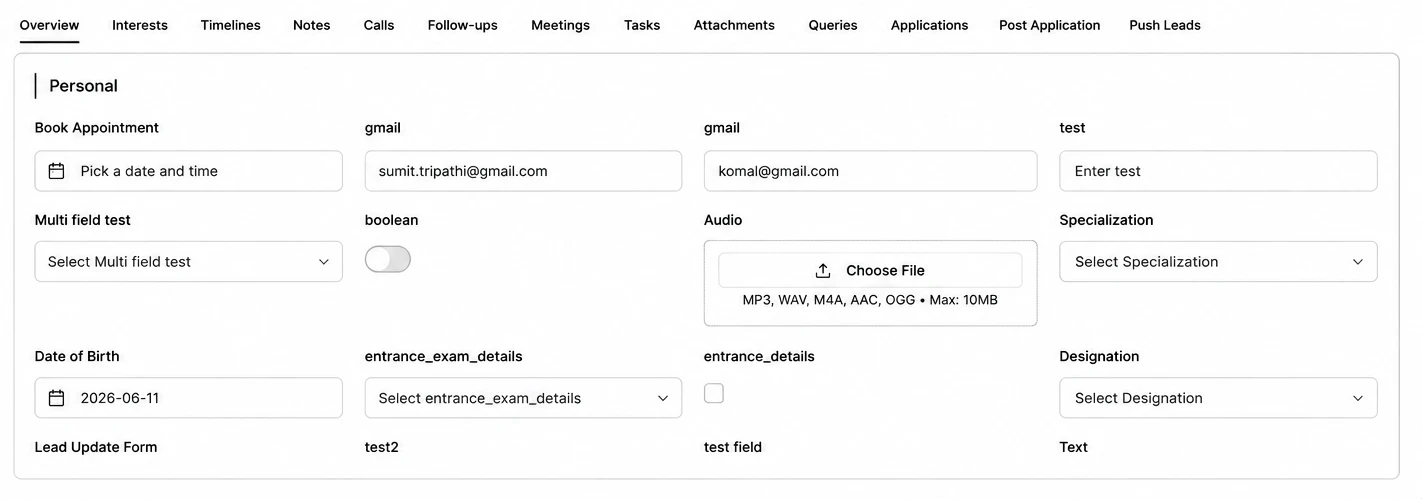The width and height of the screenshot is (1422, 499).
Task: Open the Notes tab
Action: pos(312,25)
